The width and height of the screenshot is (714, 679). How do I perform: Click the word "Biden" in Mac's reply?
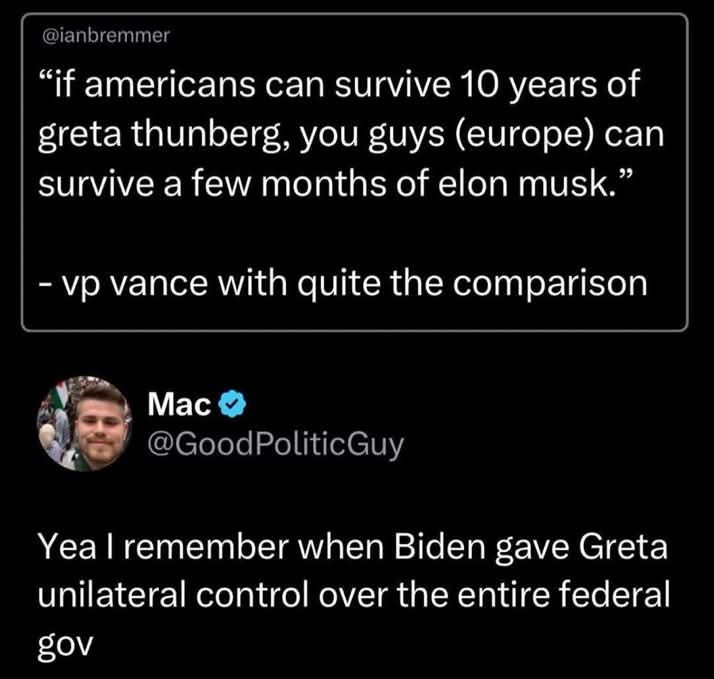439,547
